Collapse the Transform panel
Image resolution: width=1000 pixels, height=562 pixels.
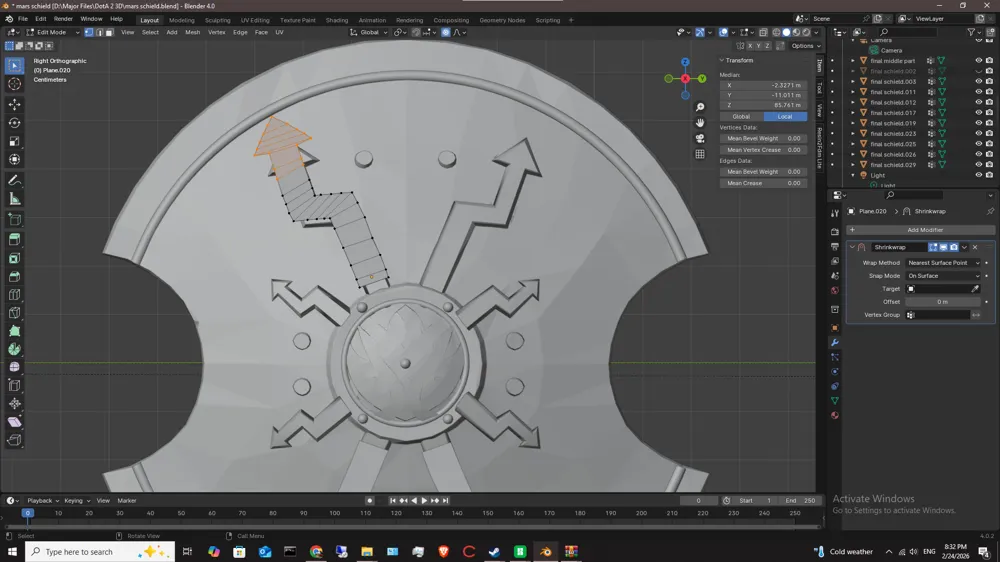pos(722,60)
